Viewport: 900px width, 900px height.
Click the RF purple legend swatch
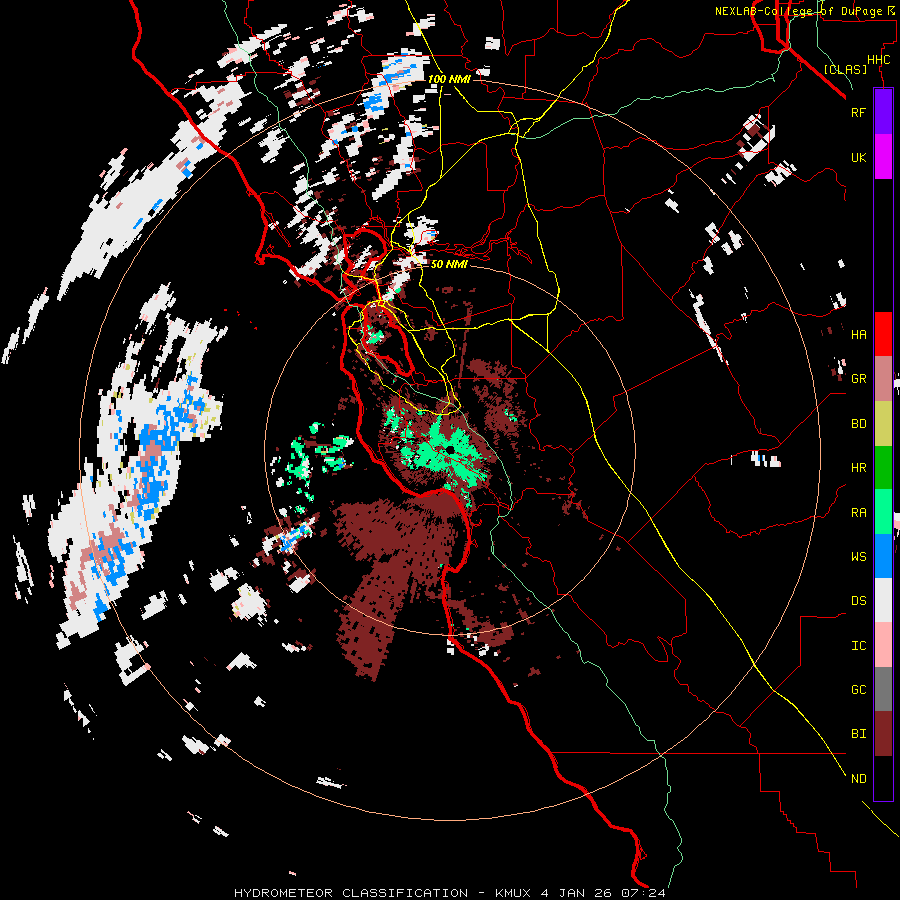pyautogui.click(x=883, y=112)
